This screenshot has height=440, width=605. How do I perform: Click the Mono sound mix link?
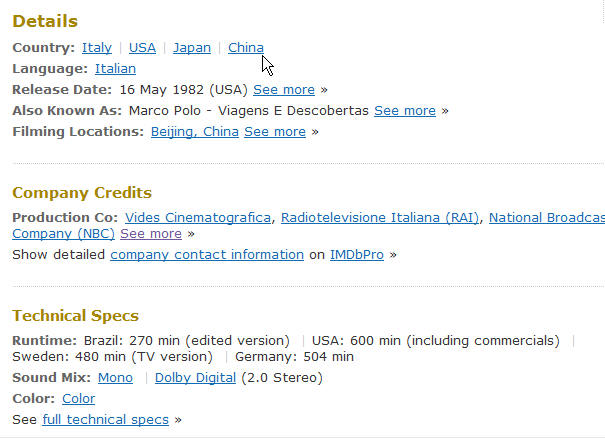[x=115, y=377]
